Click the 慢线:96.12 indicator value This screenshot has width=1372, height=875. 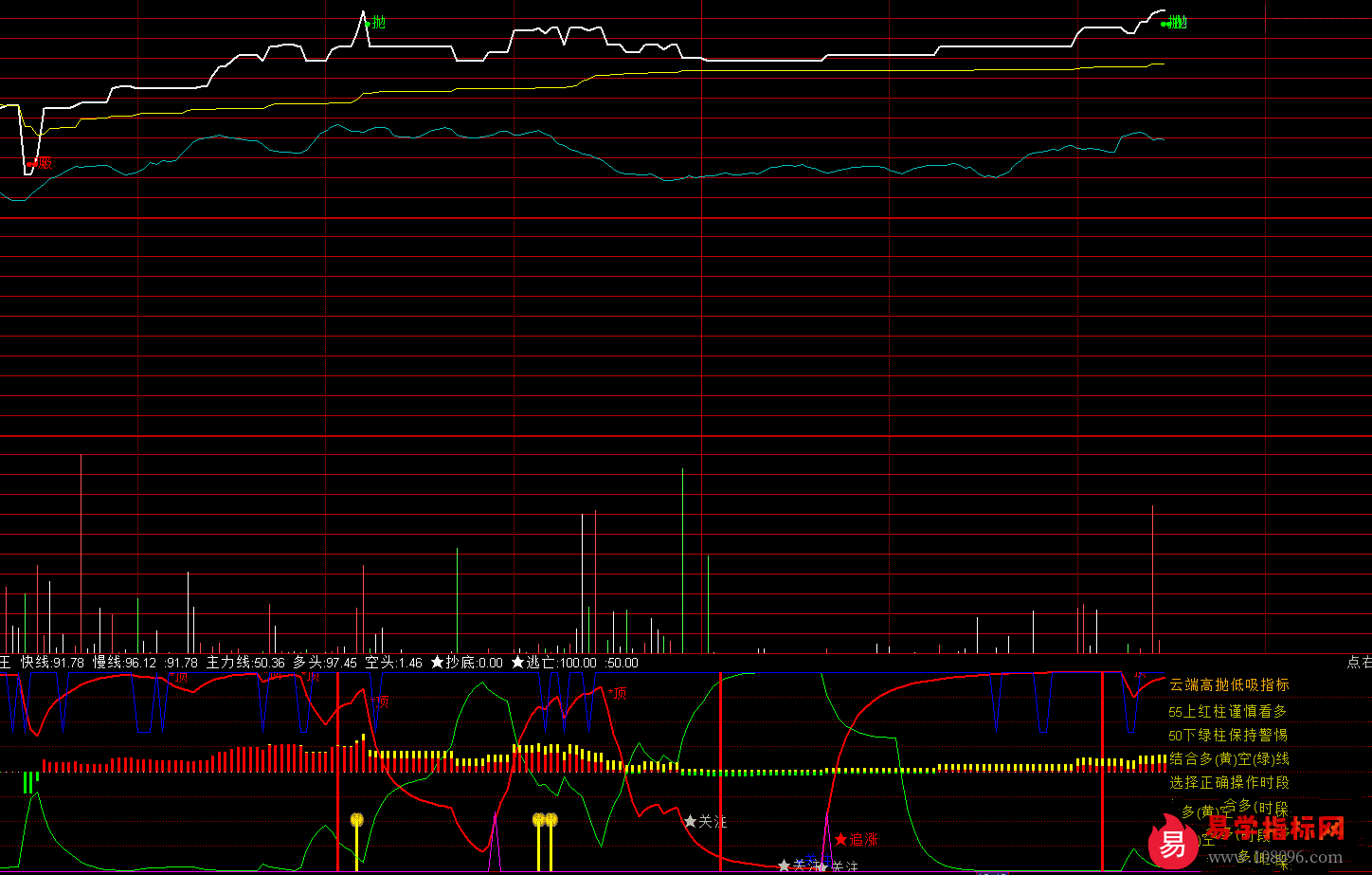tap(124, 663)
